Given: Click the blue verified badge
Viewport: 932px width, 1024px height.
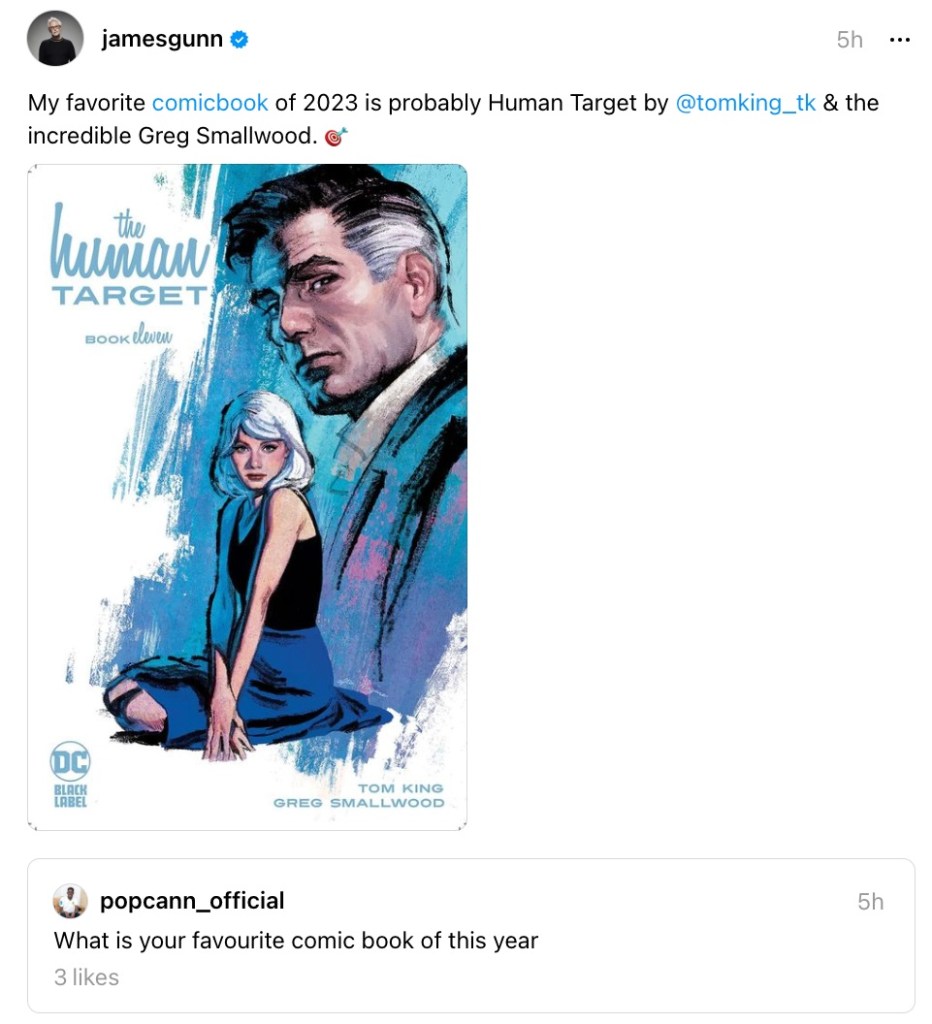Looking at the screenshot, I should 240,40.
